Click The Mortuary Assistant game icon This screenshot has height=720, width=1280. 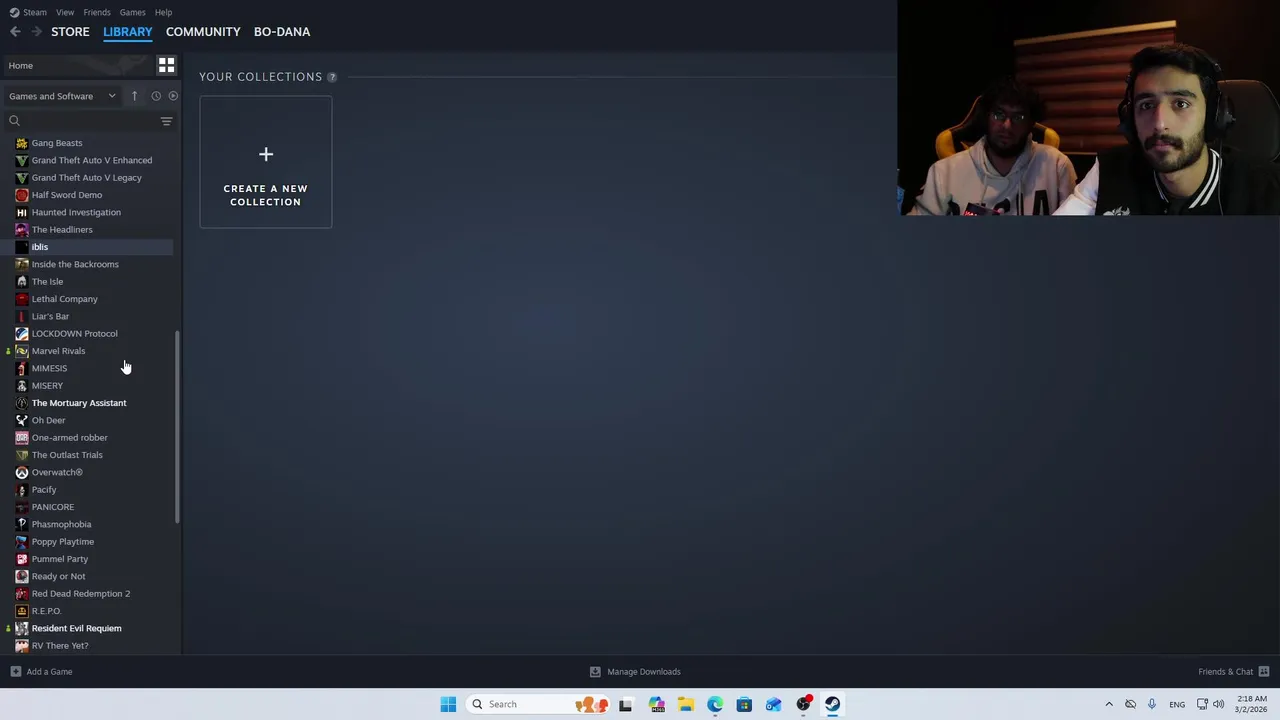click(22, 403)
